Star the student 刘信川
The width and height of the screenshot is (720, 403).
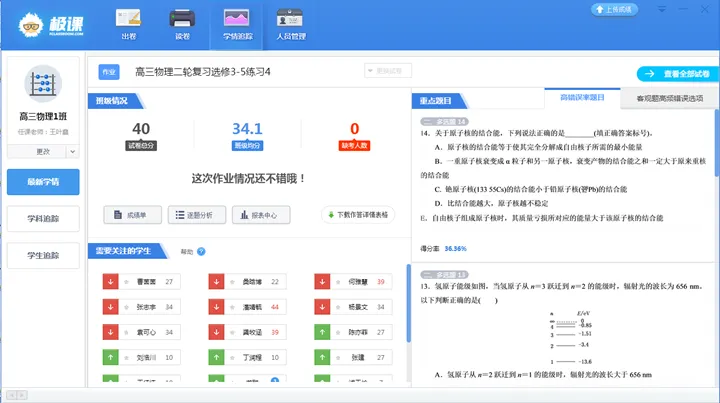point(126,358)
